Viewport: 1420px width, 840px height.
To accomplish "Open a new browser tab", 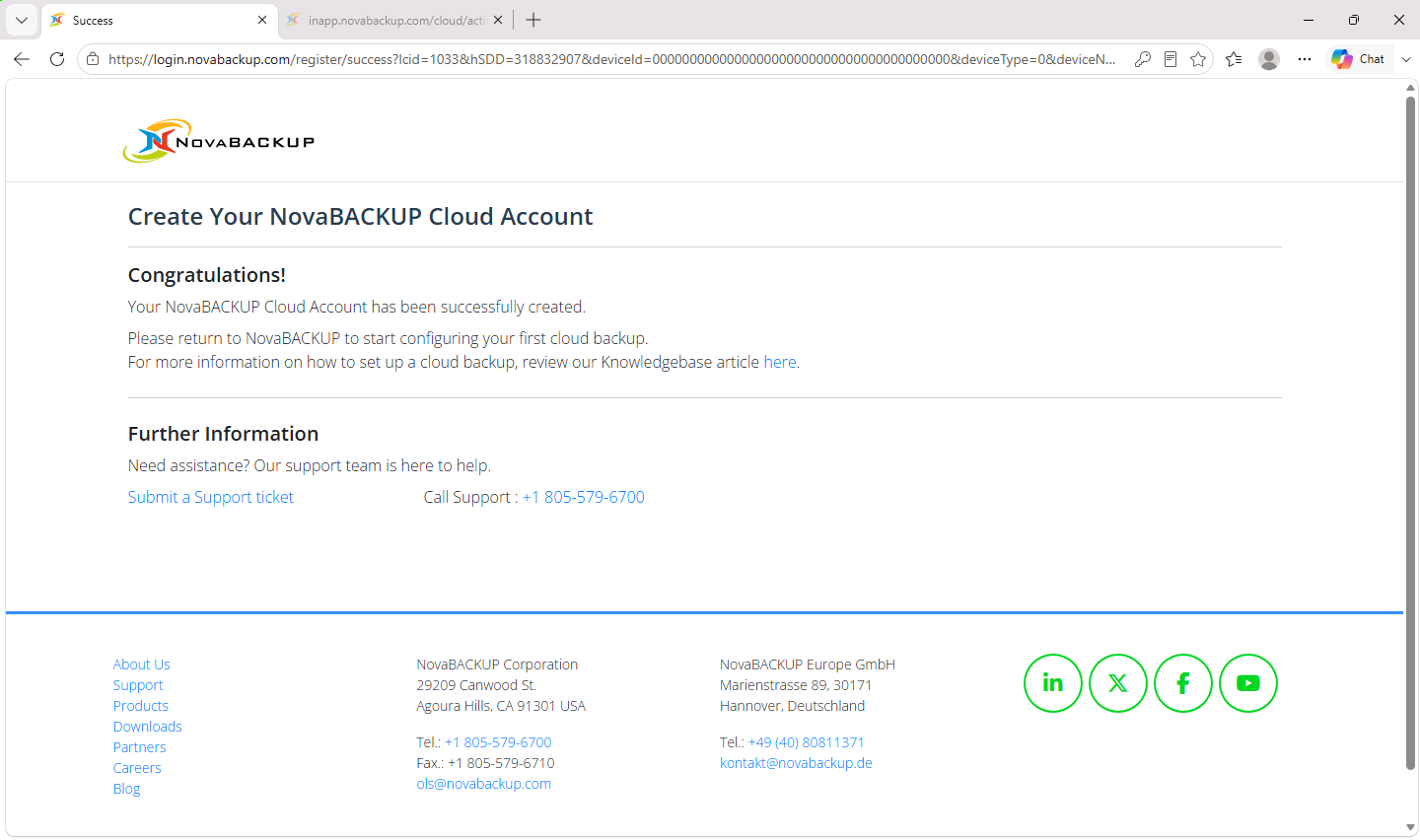I will pyautogui.click(x=533, y=20).
